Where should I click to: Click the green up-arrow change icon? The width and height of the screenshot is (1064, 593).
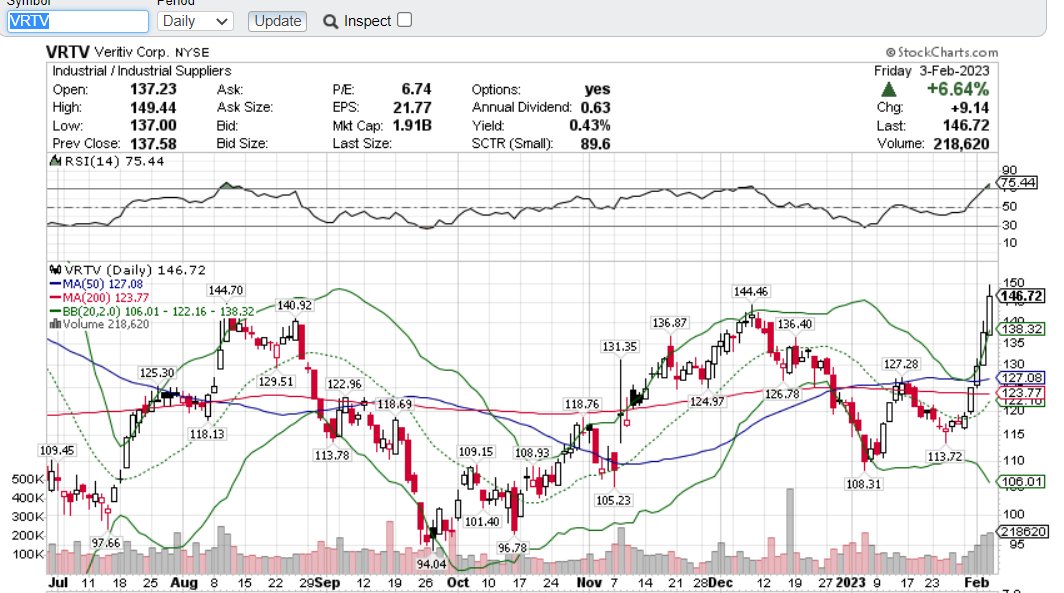point(888,90)
